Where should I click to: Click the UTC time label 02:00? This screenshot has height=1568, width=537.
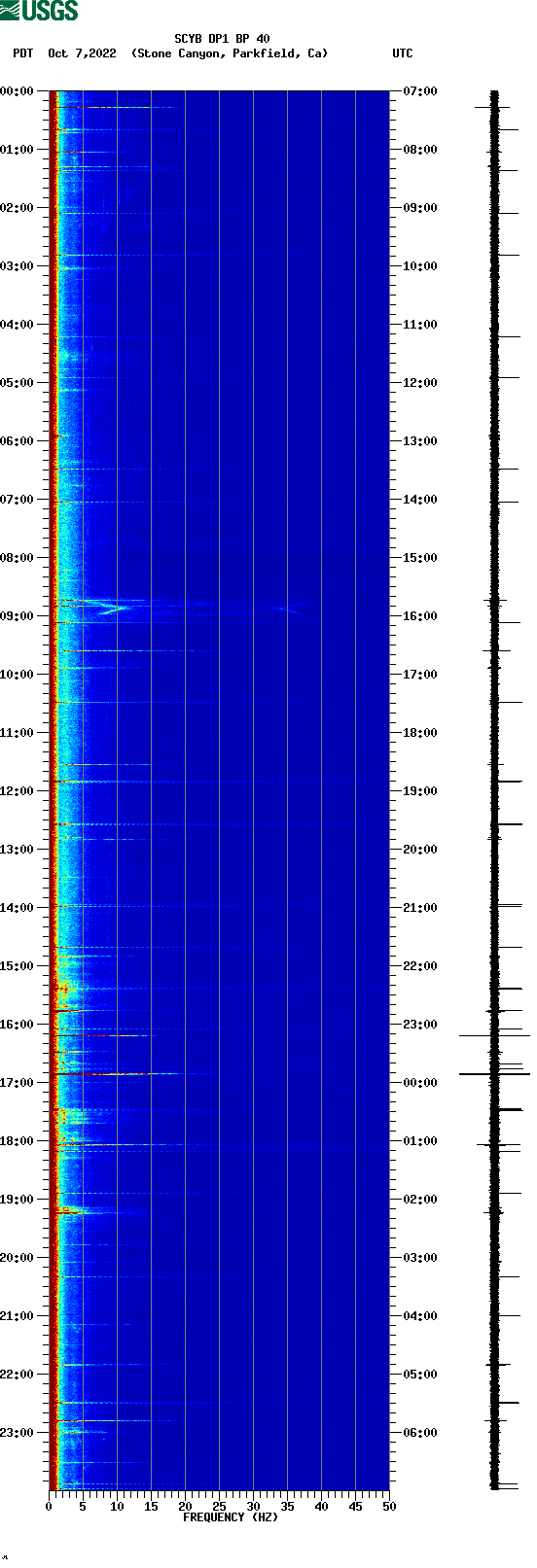pyautogui.click(x=420, y=1200)
